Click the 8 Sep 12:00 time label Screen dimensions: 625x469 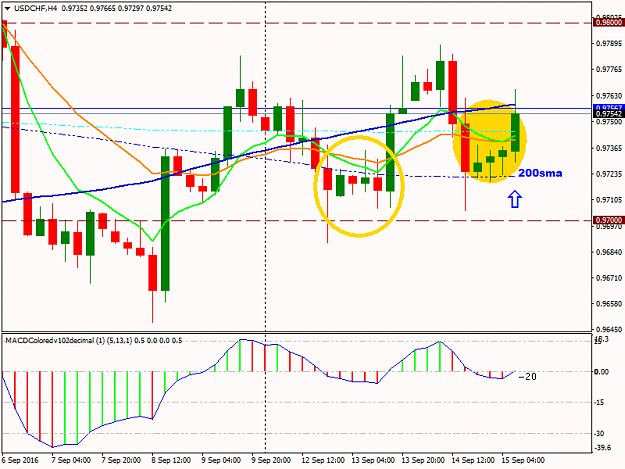coord(171,460)
